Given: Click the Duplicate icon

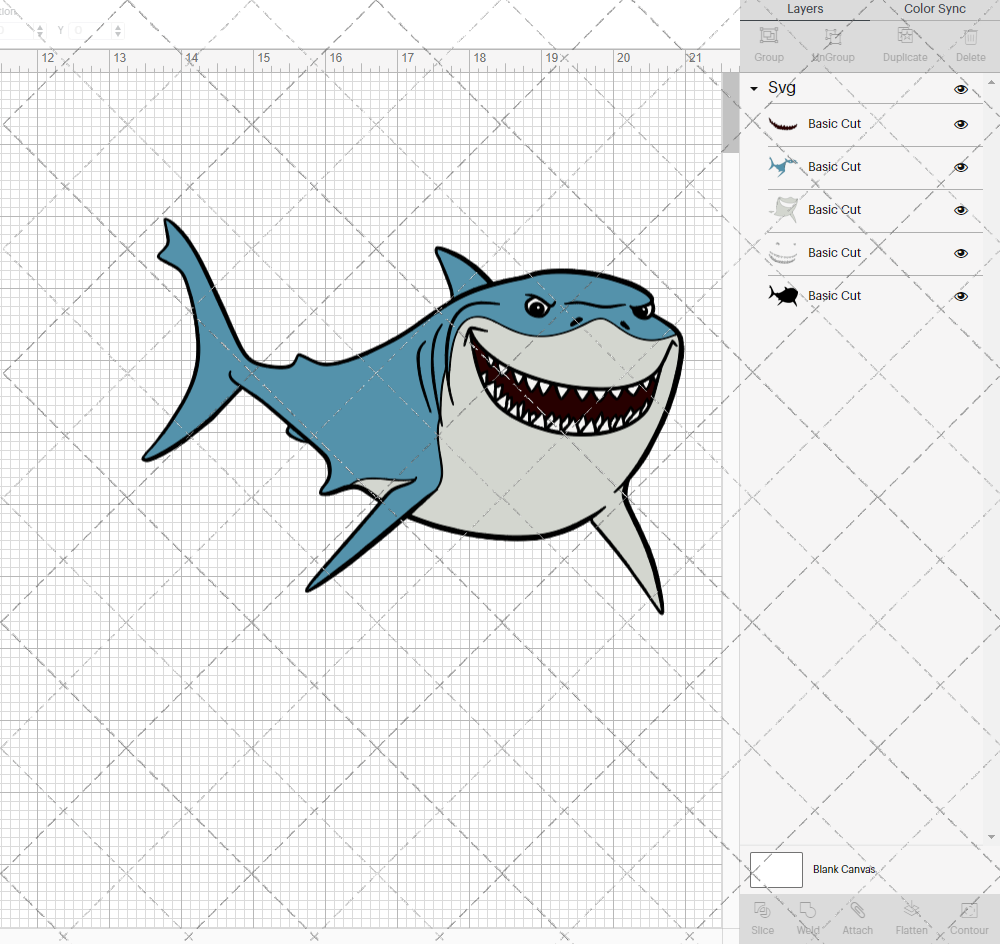Looking at the screenshot, I should pos(905,36).
